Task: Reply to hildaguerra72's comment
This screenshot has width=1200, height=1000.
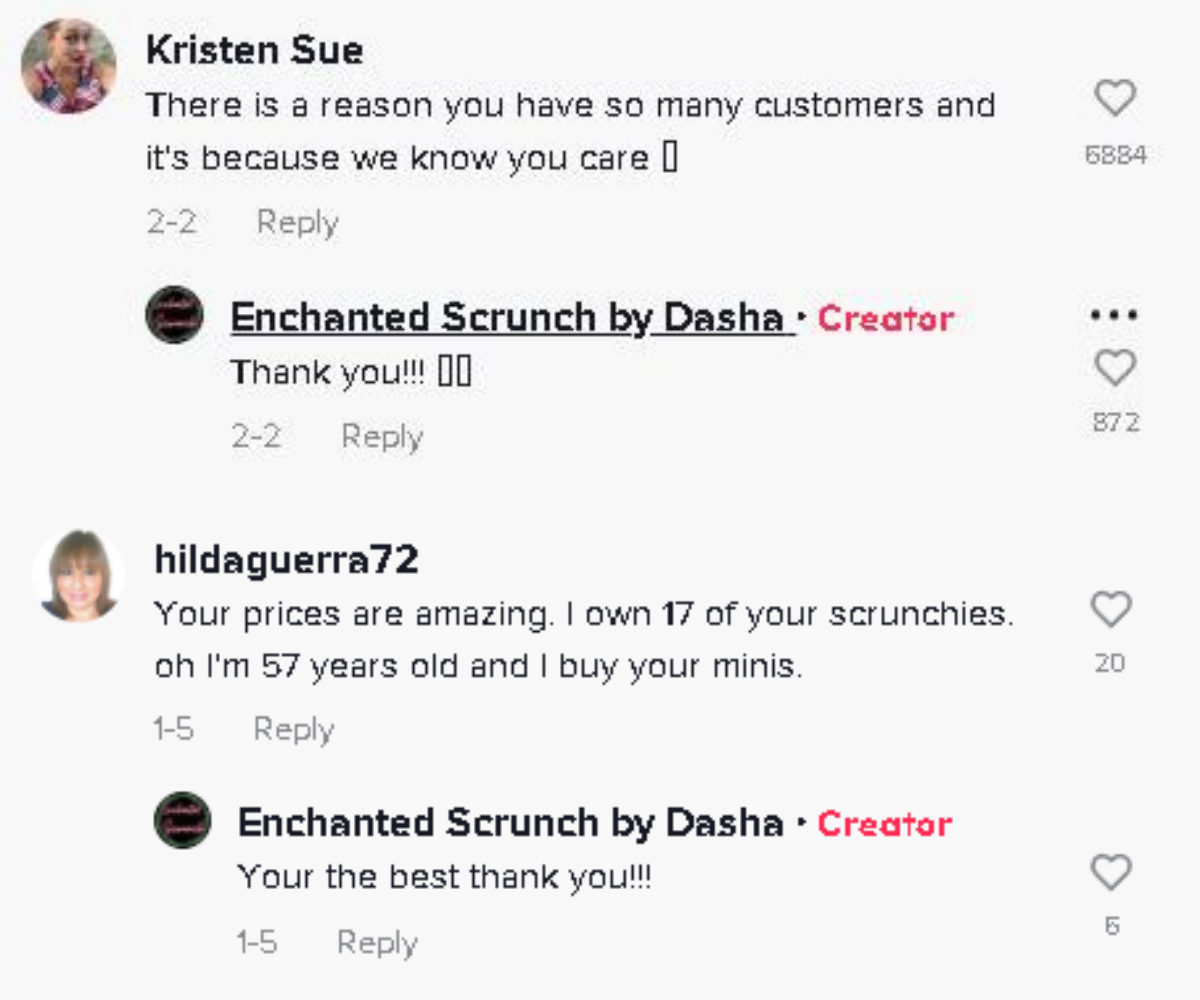Action: (x=293, y=729)
